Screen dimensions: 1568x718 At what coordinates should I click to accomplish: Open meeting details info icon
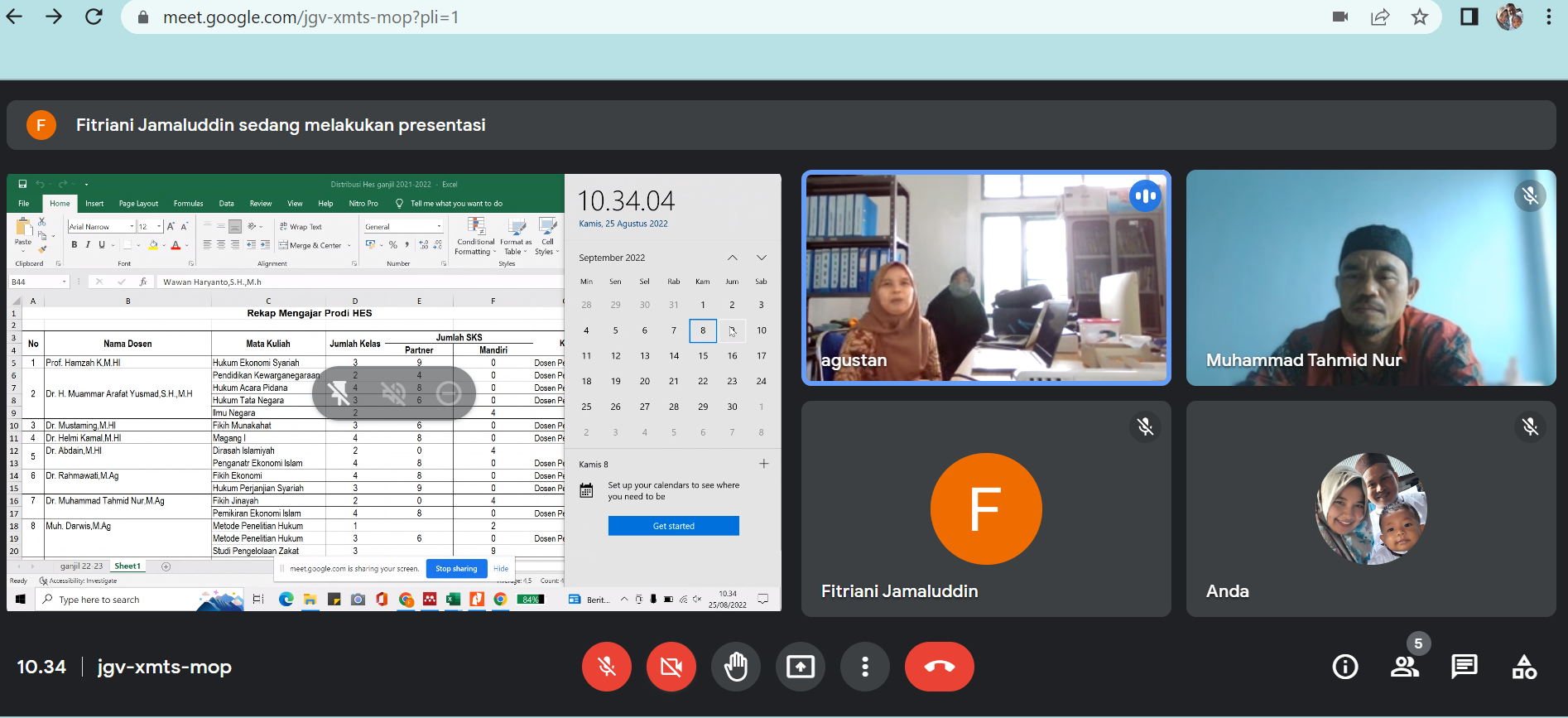click(x=1344, y=667)
